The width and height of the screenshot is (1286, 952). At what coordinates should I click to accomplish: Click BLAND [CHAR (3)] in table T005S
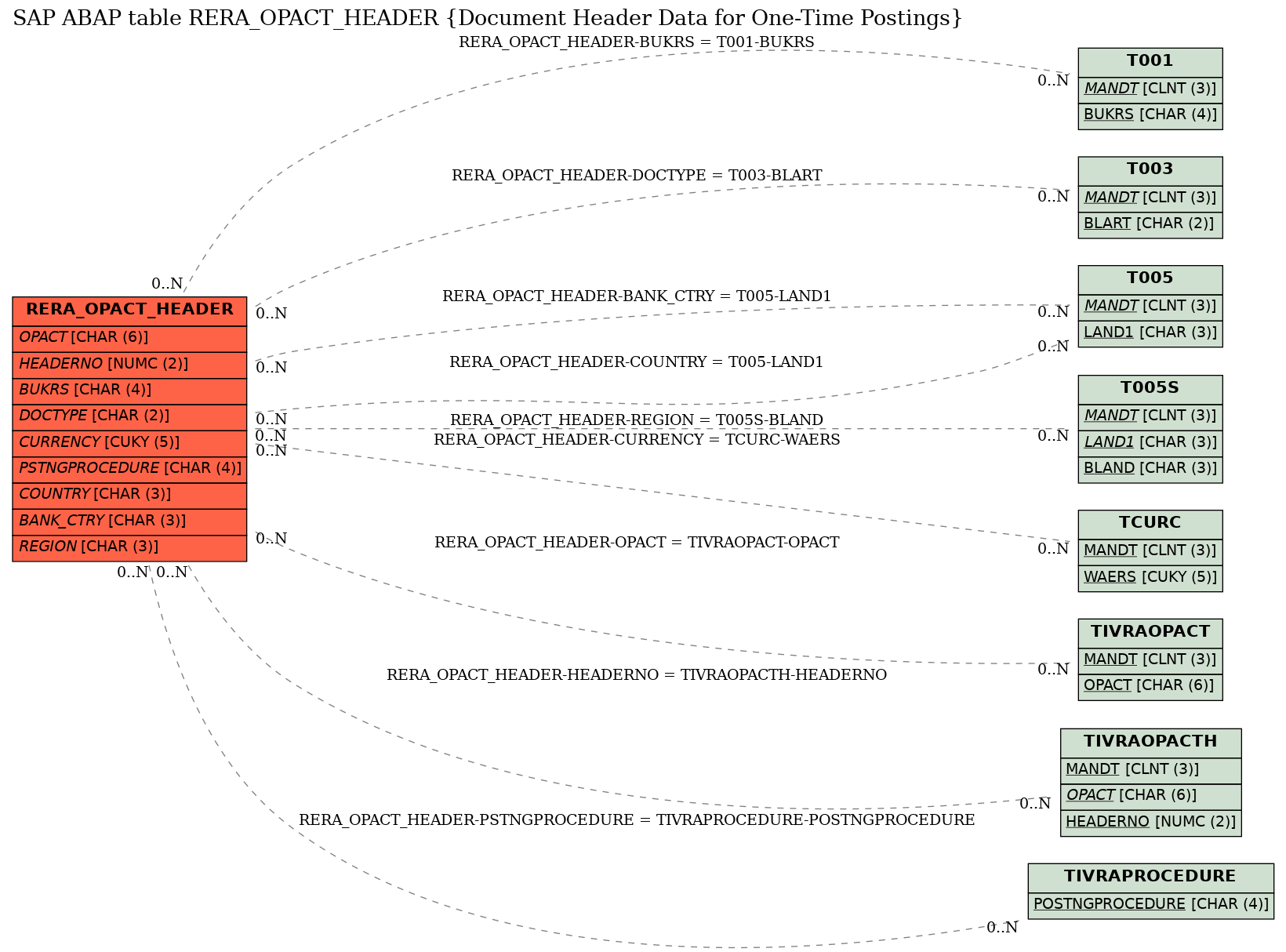[x=1150, y=469]
